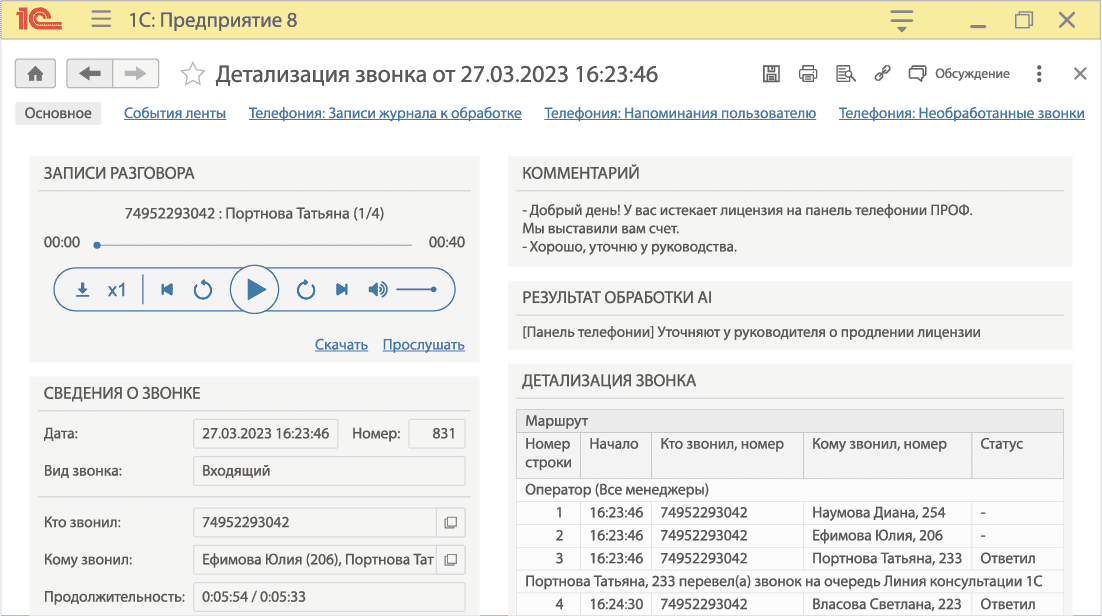Copy the link to this call

tap(882, 73)
